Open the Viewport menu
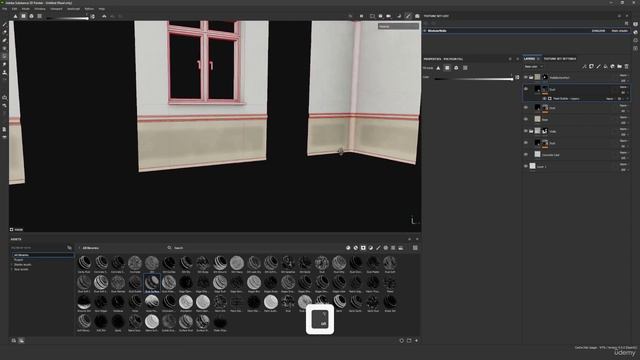640x360 pixels. pyautogui.click(x=56, y=9)
